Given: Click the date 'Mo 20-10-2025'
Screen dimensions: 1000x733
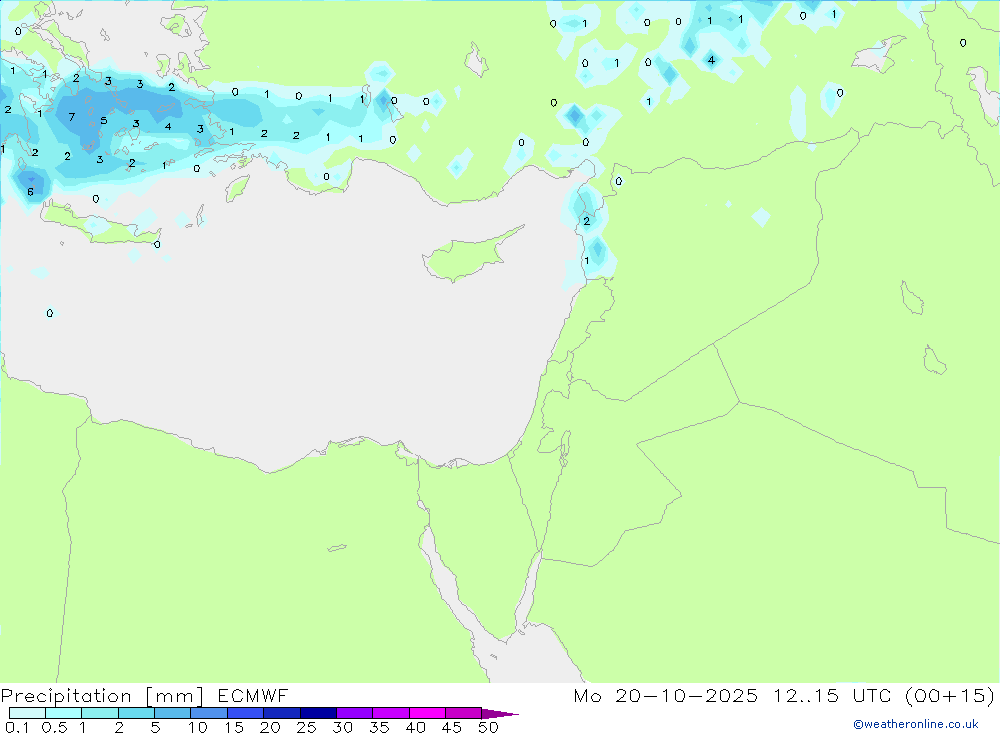Looking at the screenshot, I should [x=665, y=696].
